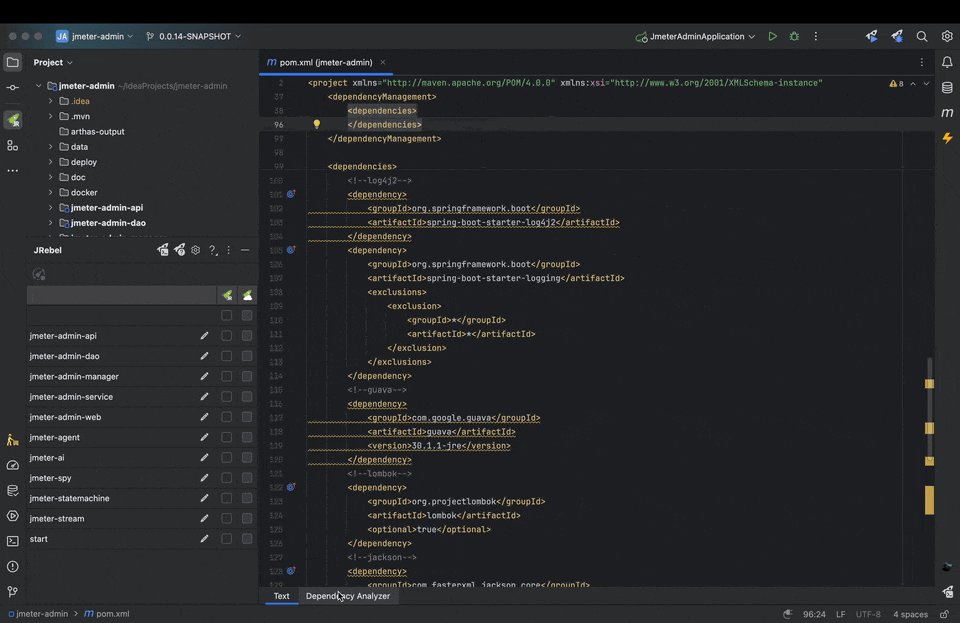This screenshot has height=623, width=960.
Task: Edit jmeter-admin-api JRebel configuration pencil
Action: coord(204,336)
